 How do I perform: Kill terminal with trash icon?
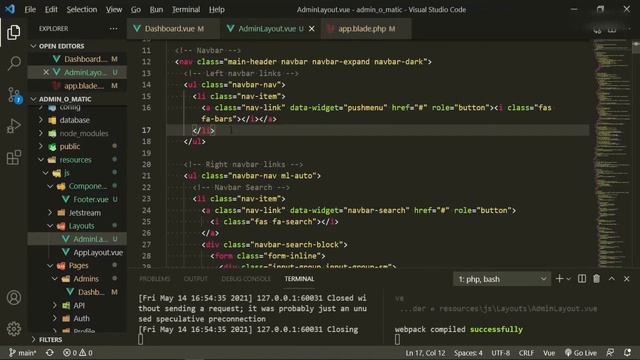coord(596,279)
